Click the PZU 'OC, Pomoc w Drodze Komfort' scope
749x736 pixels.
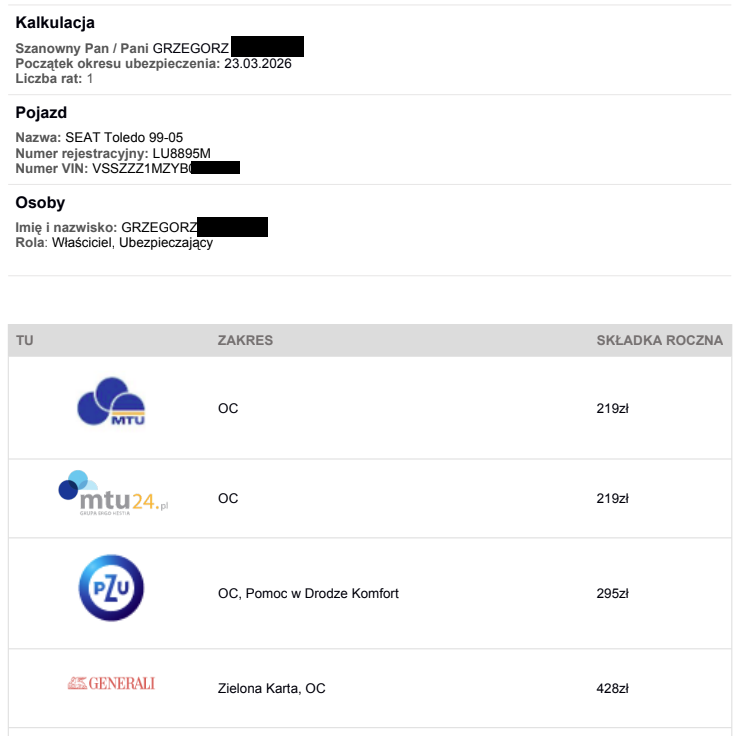coord(308,594)
